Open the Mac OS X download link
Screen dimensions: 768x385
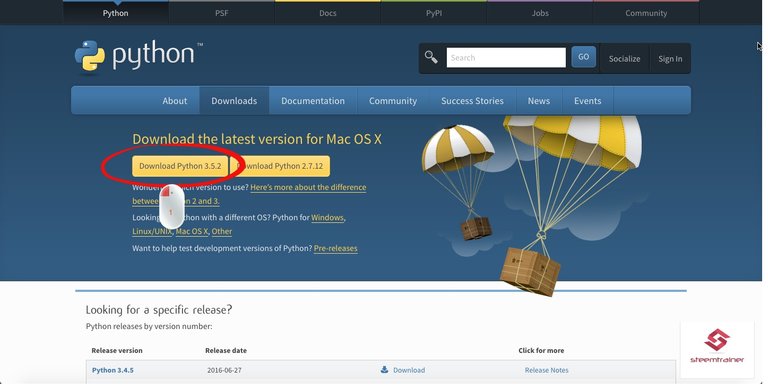click(x=192, y=231)
